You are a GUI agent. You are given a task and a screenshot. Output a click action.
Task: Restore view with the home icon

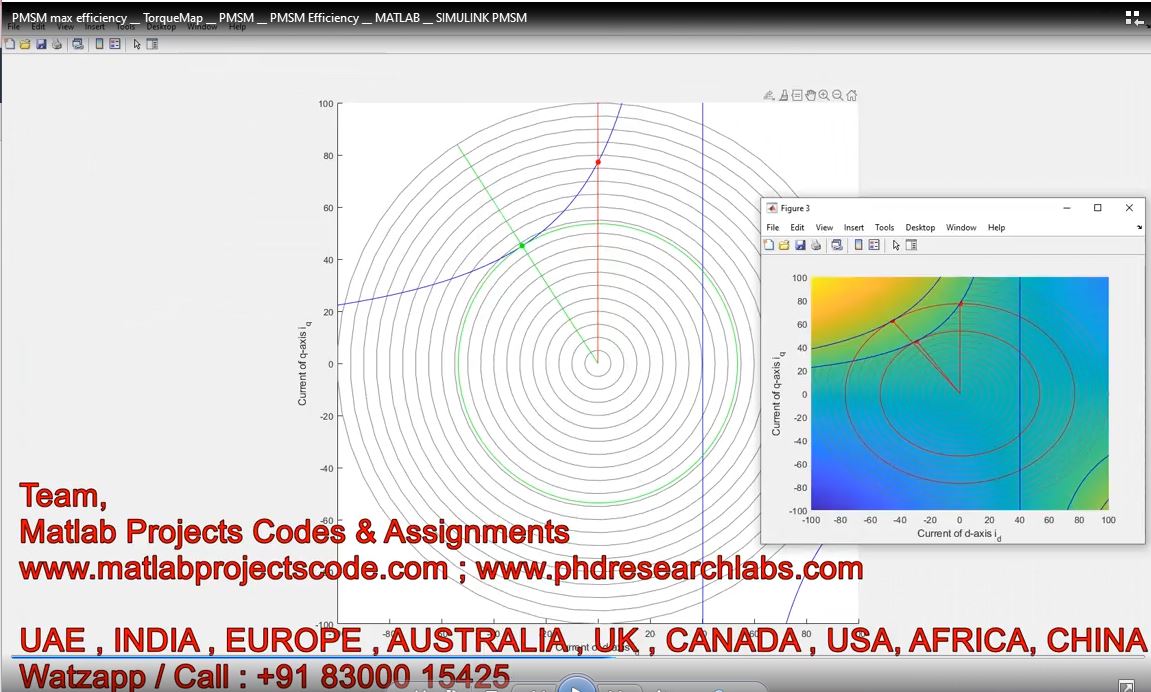tap(852, 96)
